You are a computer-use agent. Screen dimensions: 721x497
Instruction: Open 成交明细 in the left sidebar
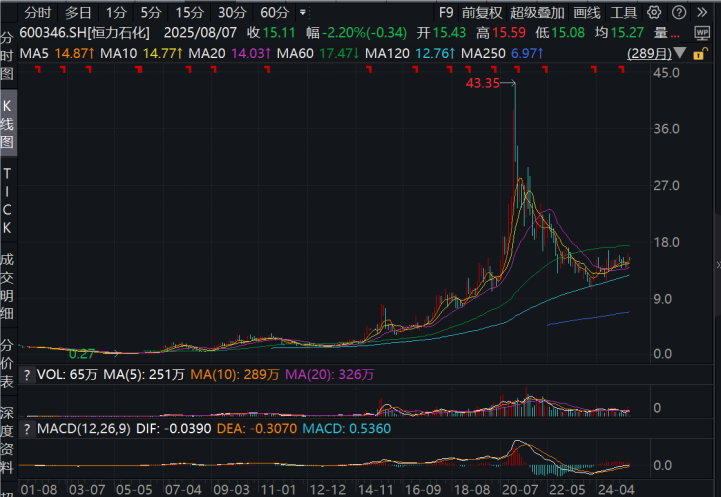pos(7,286)
